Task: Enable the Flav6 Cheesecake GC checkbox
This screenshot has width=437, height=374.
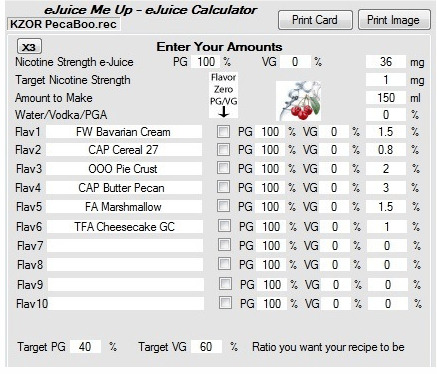Action: click(224, 226)
